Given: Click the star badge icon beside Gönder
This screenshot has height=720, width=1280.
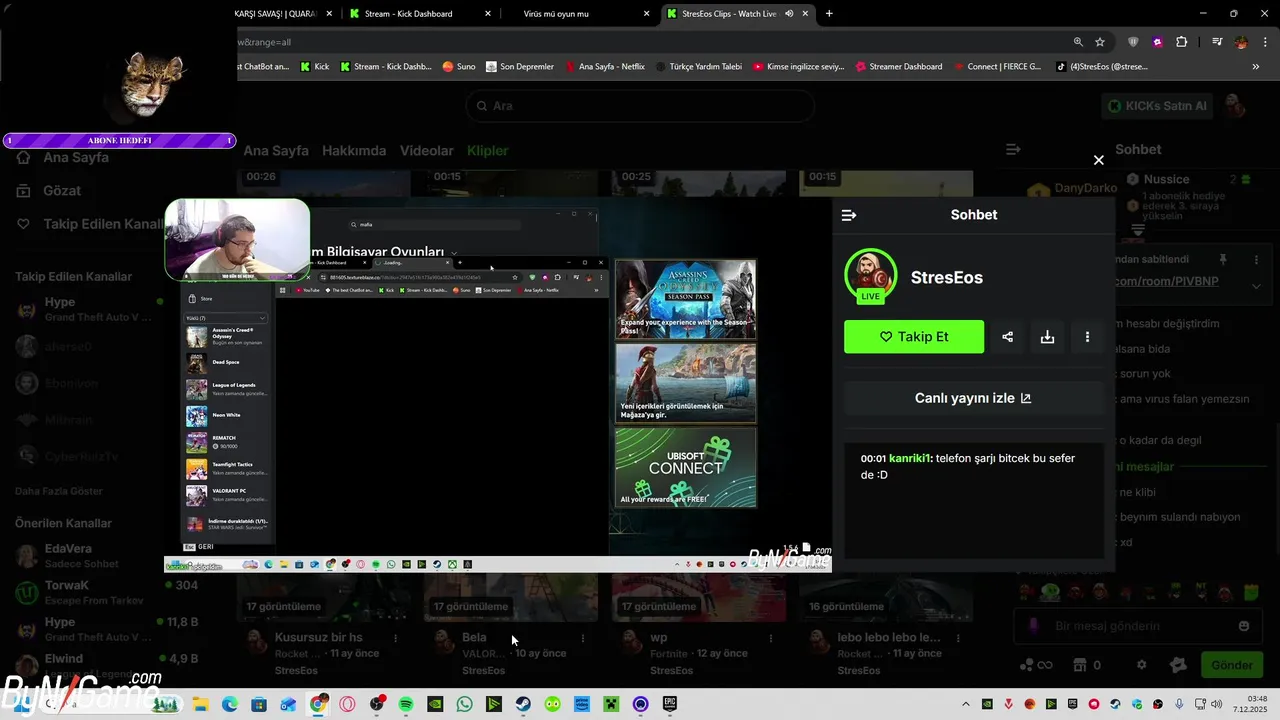Looking at the screenshot, I should pyautogui.click(x=1178, y=665).
